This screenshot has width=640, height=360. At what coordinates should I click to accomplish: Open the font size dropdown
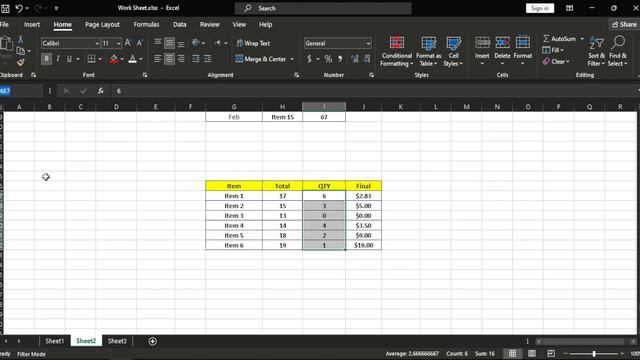tap(118, 43)
